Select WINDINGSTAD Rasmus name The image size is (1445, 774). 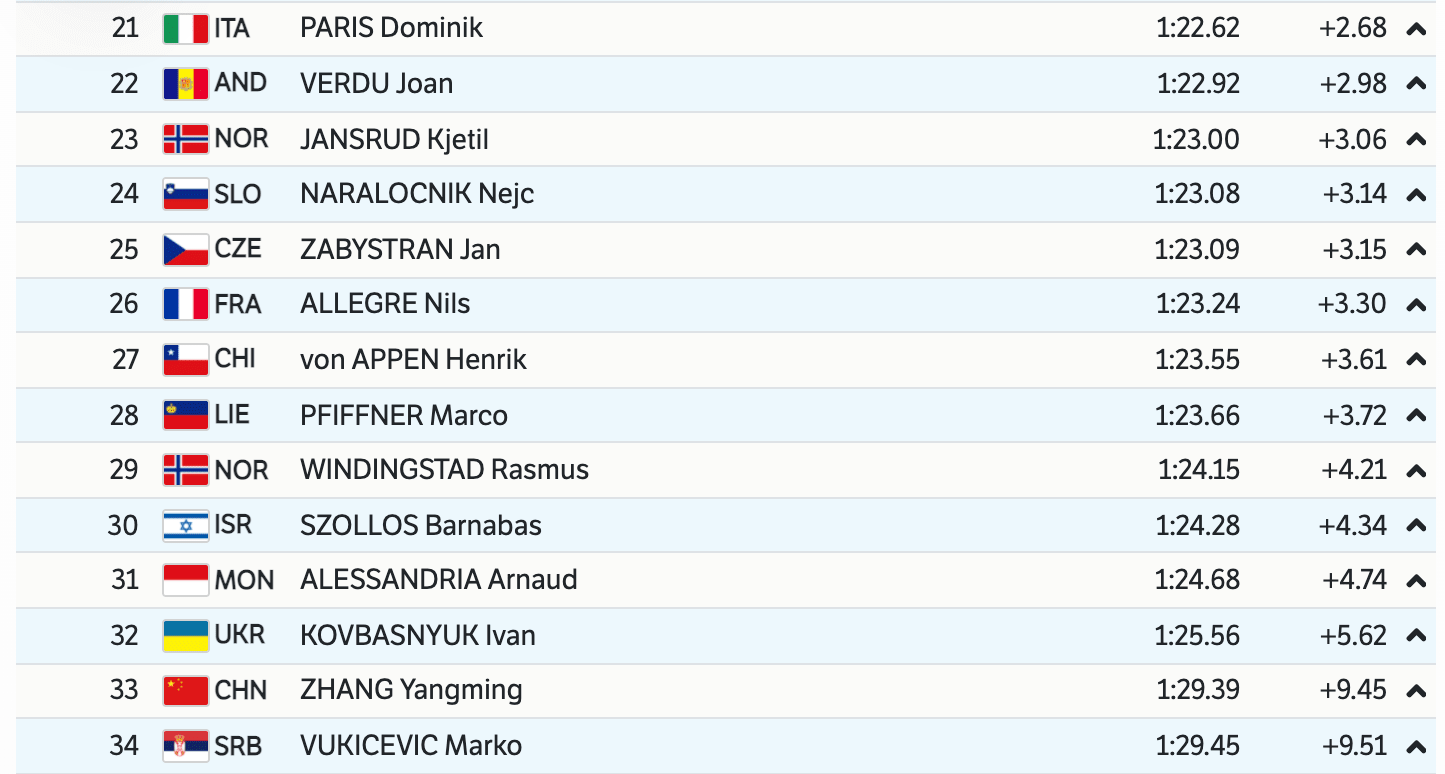(444, 470)
